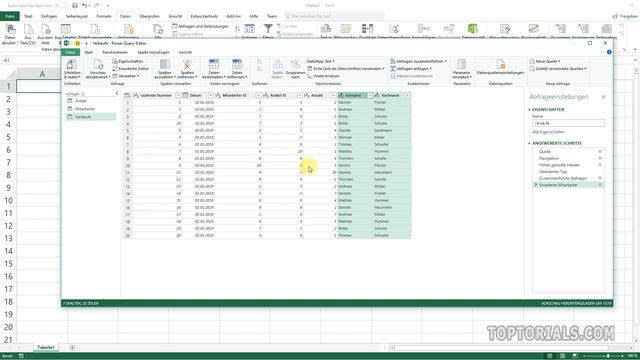Image resolution: width=640 pixels, height=360 pixels.
Task: Open Entwicklertools tab in Excel ribbon
Action: pos(204,16)
